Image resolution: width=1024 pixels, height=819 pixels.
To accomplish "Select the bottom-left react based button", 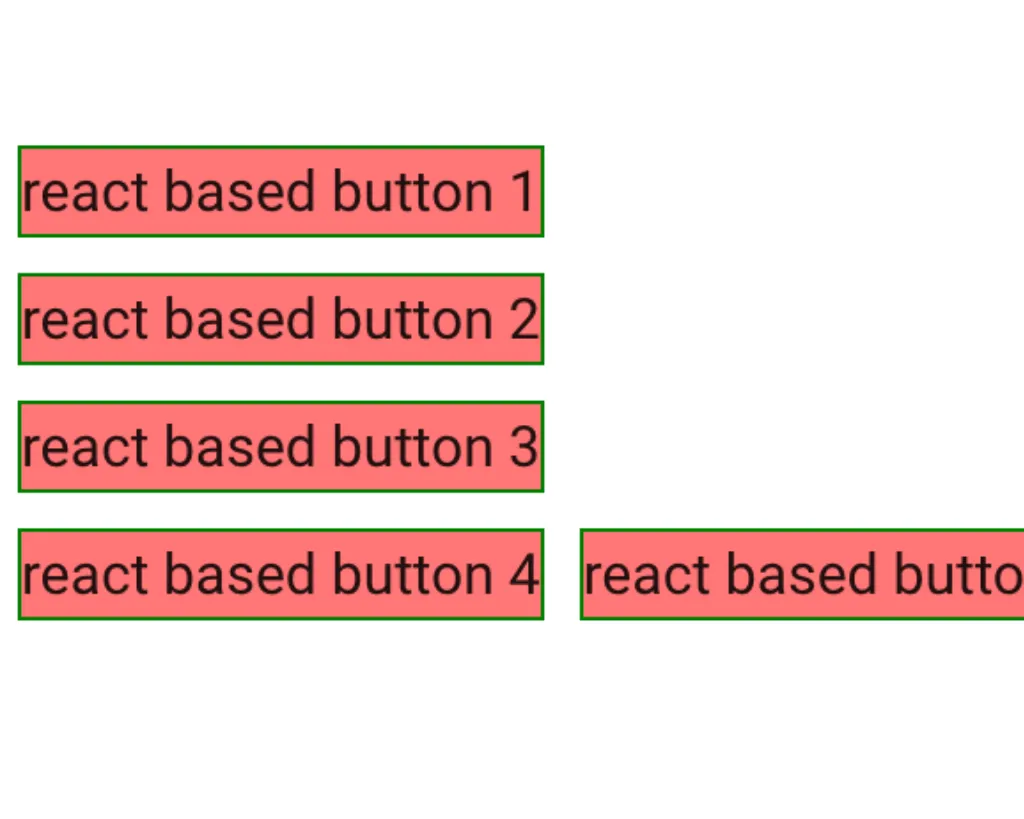I will [280, 574].
